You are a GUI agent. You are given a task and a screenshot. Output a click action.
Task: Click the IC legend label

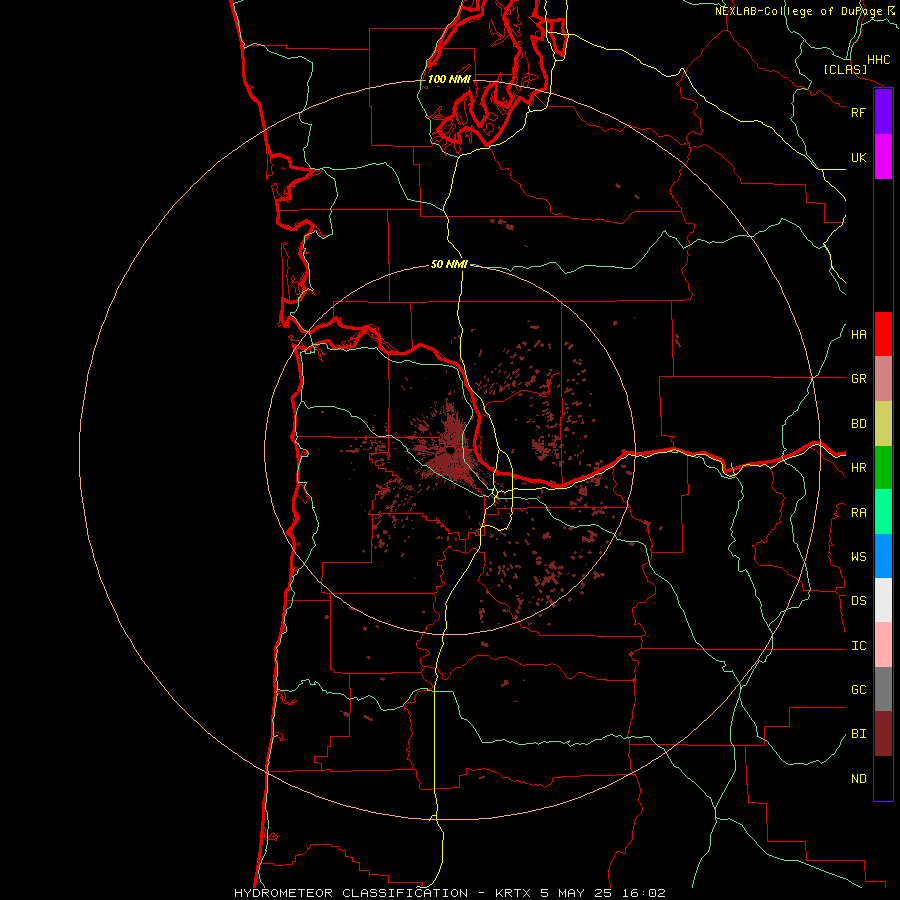(x=858, y=646)
